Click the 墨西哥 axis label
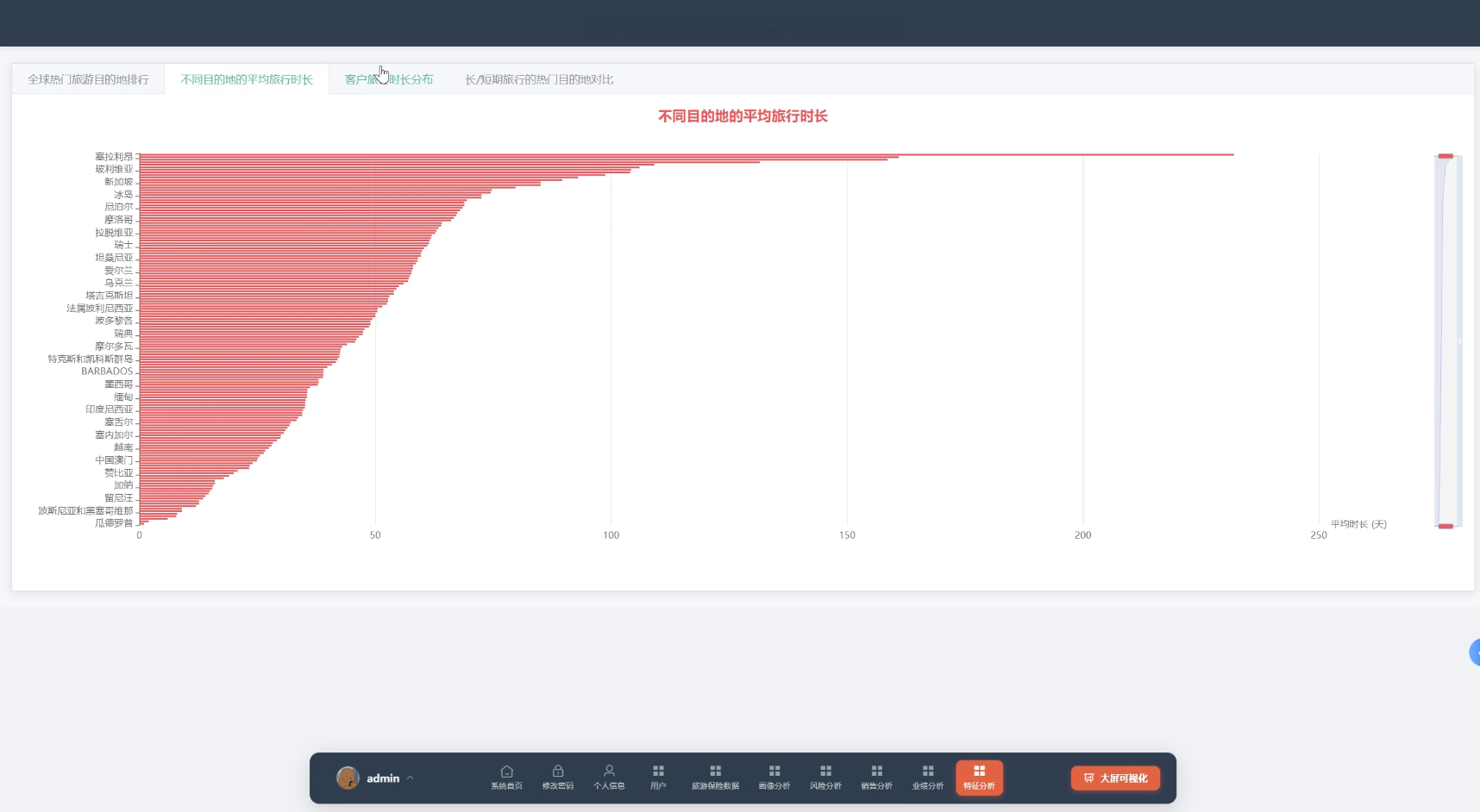This screenshot has width=1480, height=812. point(119,384)
